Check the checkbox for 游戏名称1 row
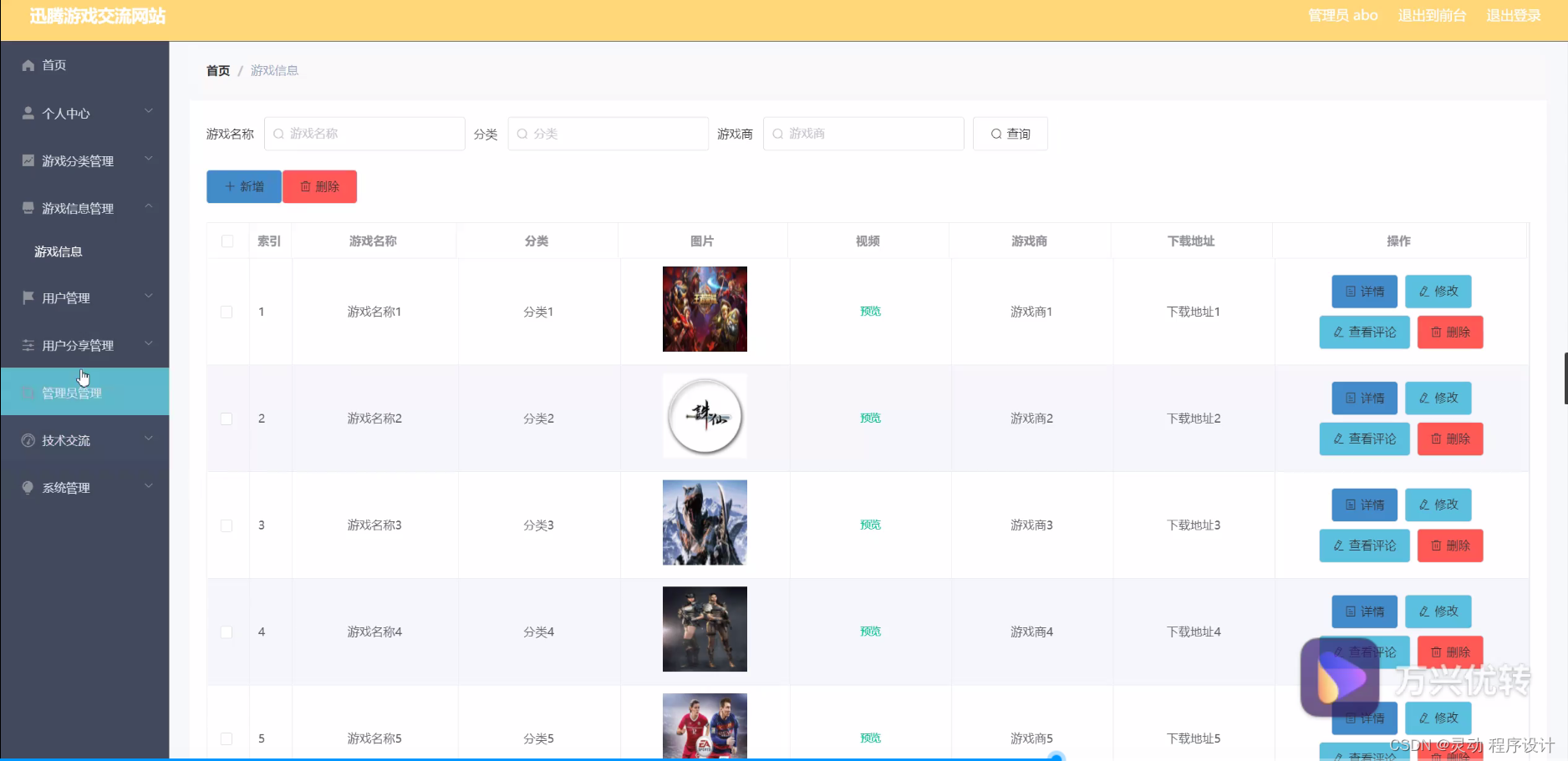 pos(227,311)
